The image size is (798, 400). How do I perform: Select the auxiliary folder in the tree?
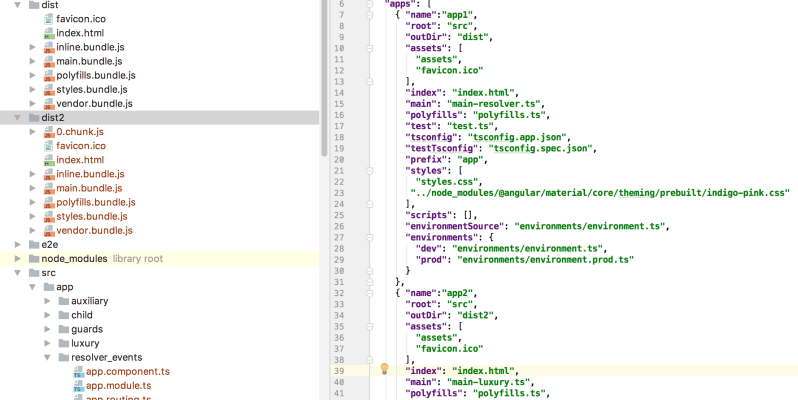click(89, 301)
